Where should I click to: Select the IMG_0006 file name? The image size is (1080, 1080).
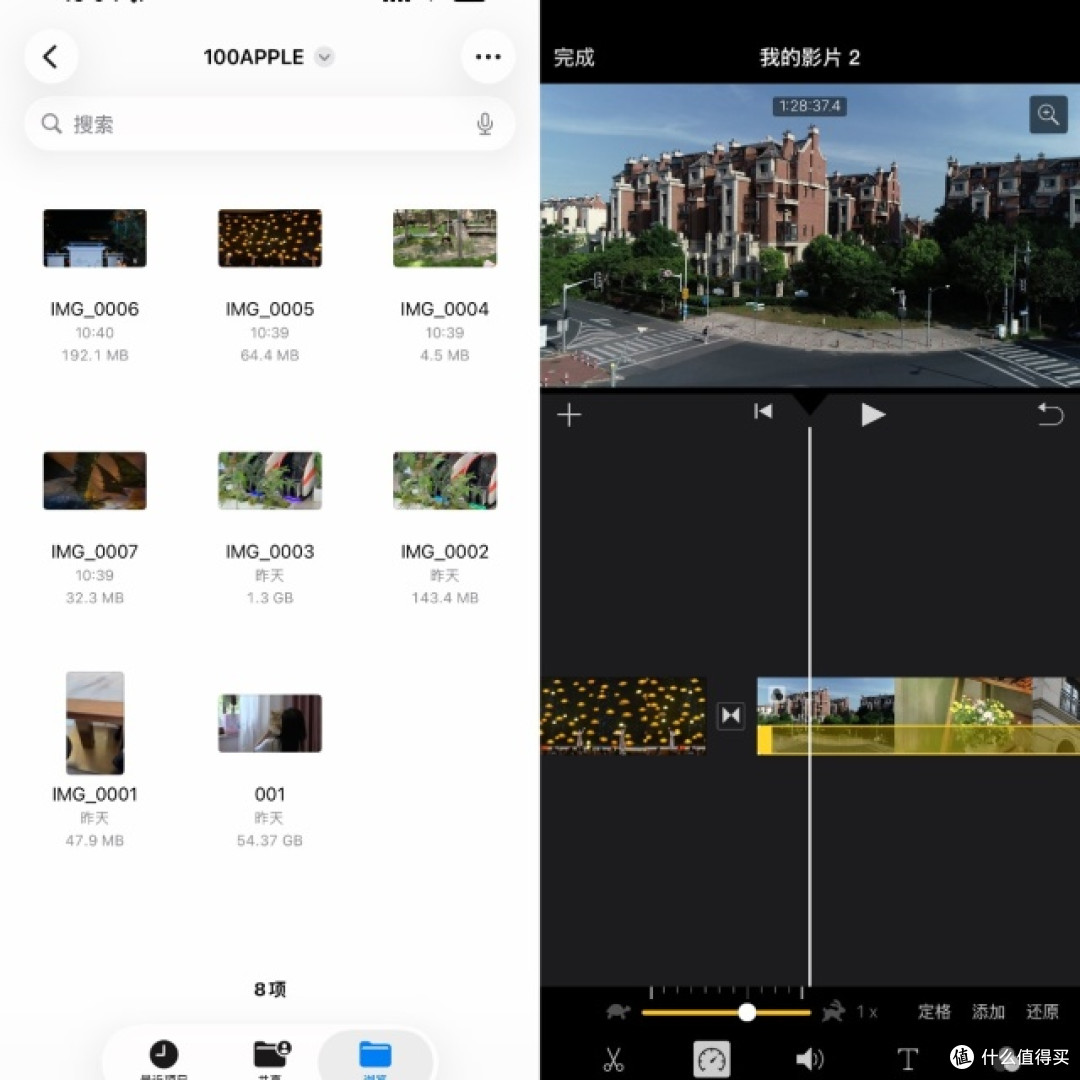pyautogui.click(x=94, y=309)
